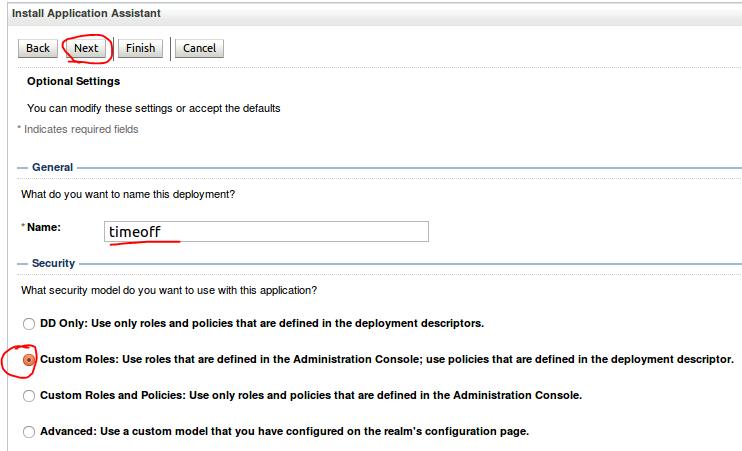
Task: Click the General section header
Action: pos(53,168)
